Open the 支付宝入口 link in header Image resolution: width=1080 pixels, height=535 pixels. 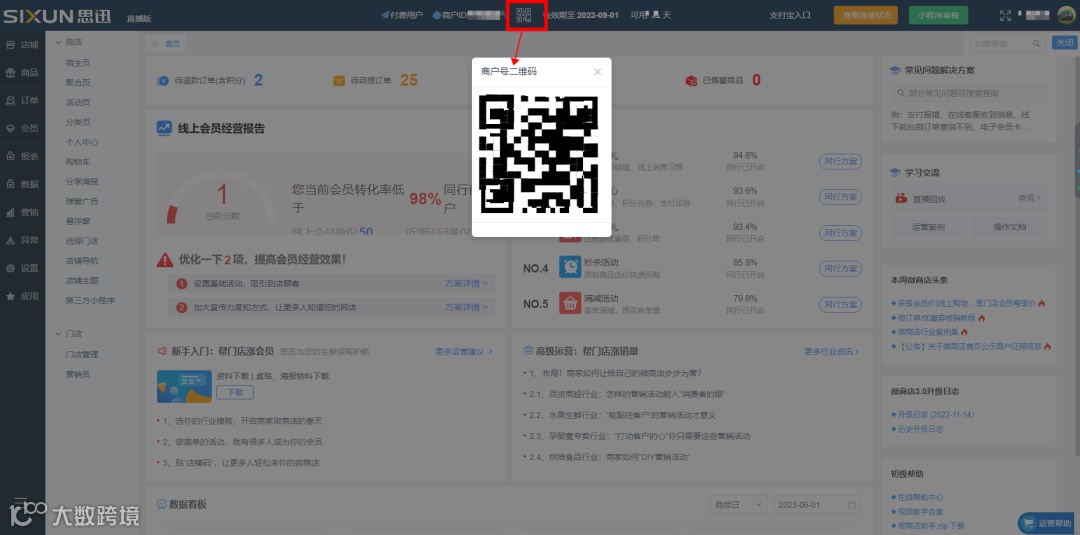click(x=790, y=15)
